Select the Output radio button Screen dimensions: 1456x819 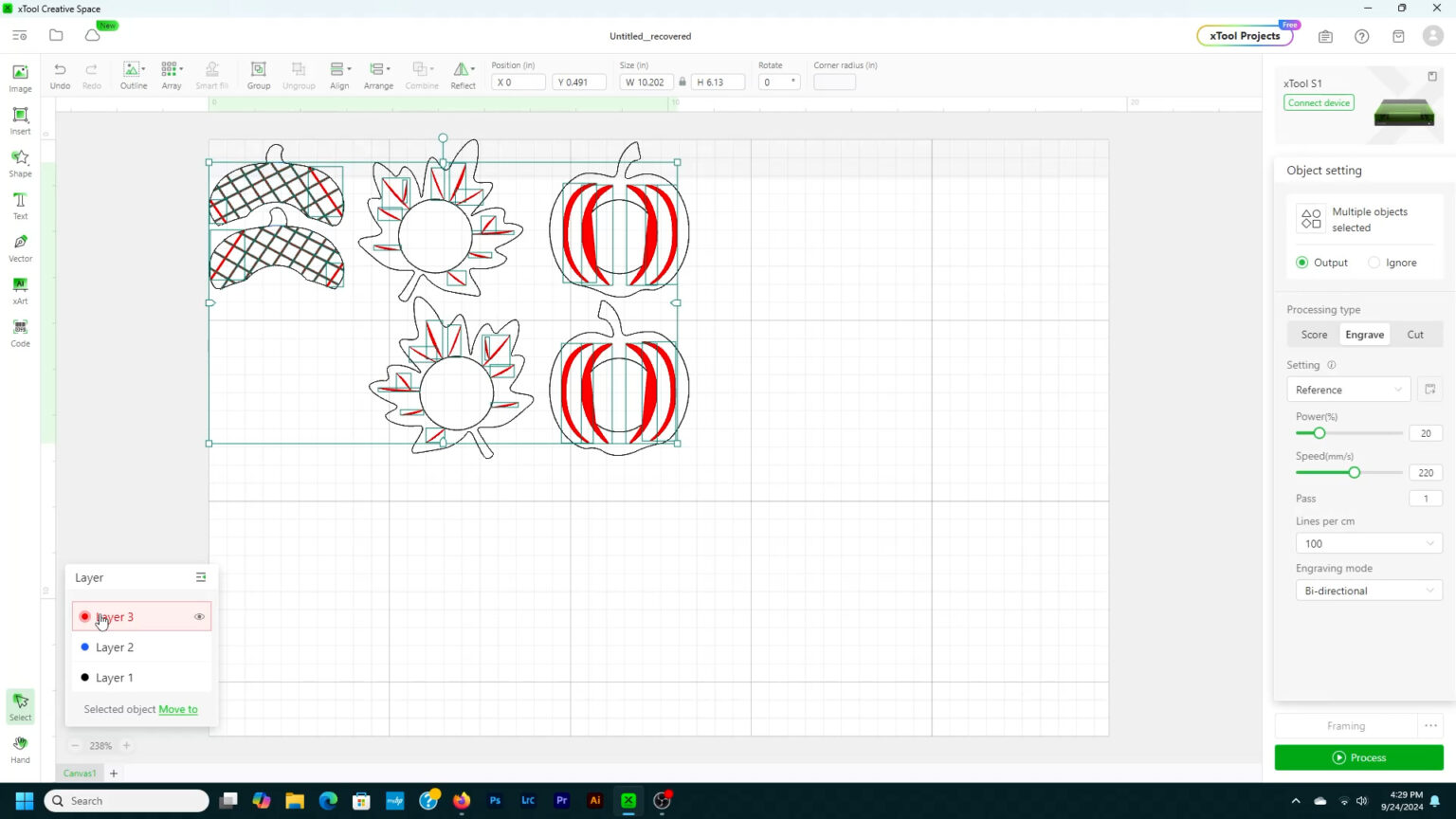pyautogui.click(x=1302, y=263)
